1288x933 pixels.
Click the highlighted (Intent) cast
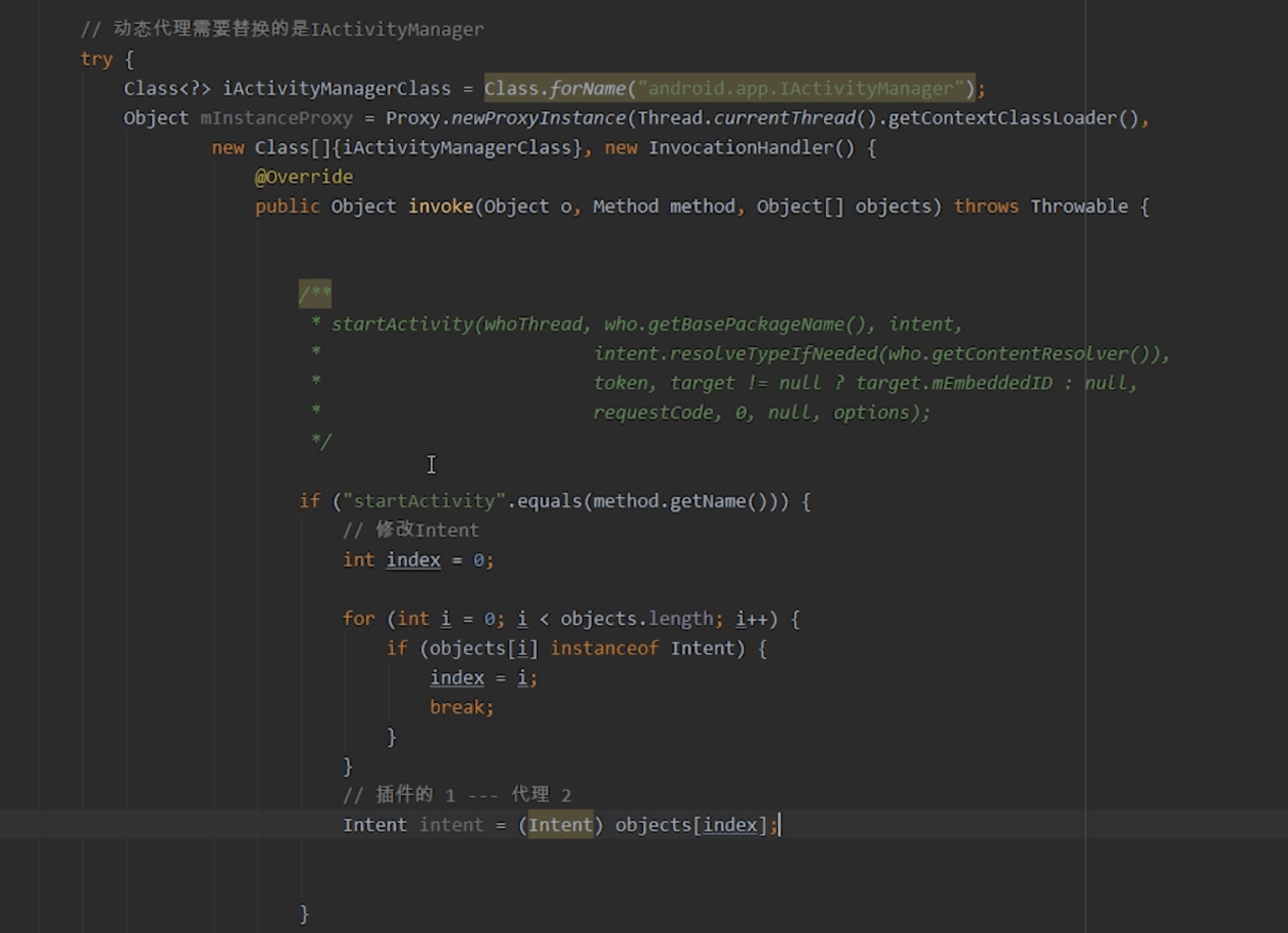pyautogui.click(x=561, y=825)
